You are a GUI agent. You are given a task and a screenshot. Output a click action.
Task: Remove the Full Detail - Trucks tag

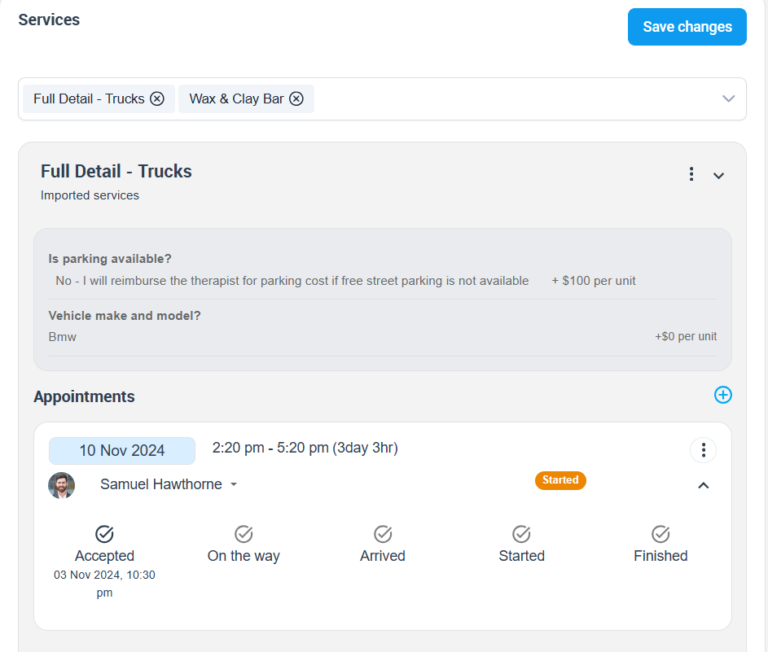tap(157, 99)
